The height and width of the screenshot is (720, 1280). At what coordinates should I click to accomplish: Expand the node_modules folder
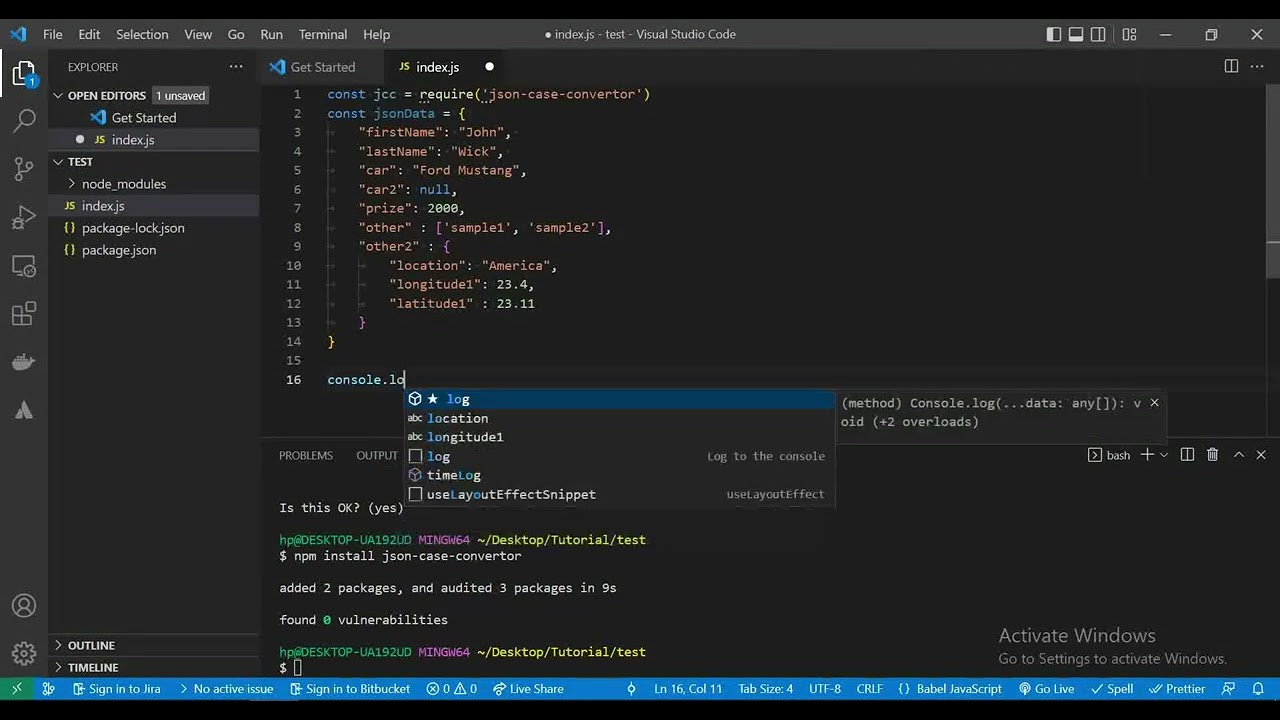tap(123, 184)
